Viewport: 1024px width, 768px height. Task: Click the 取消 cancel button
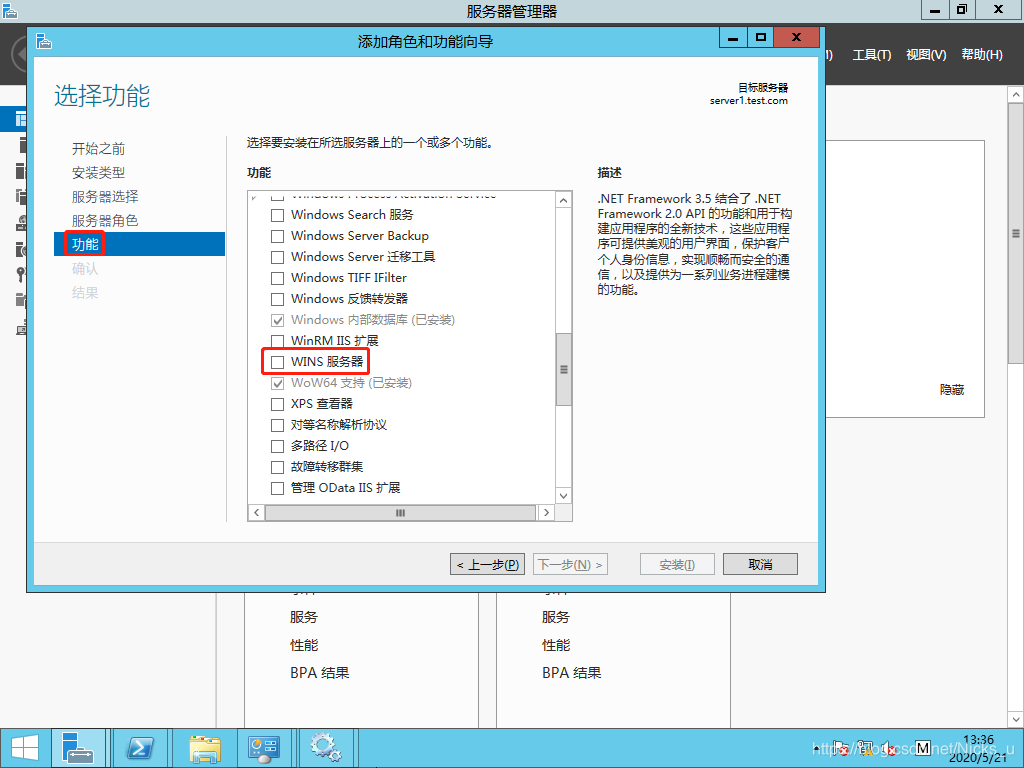[760, 564]
